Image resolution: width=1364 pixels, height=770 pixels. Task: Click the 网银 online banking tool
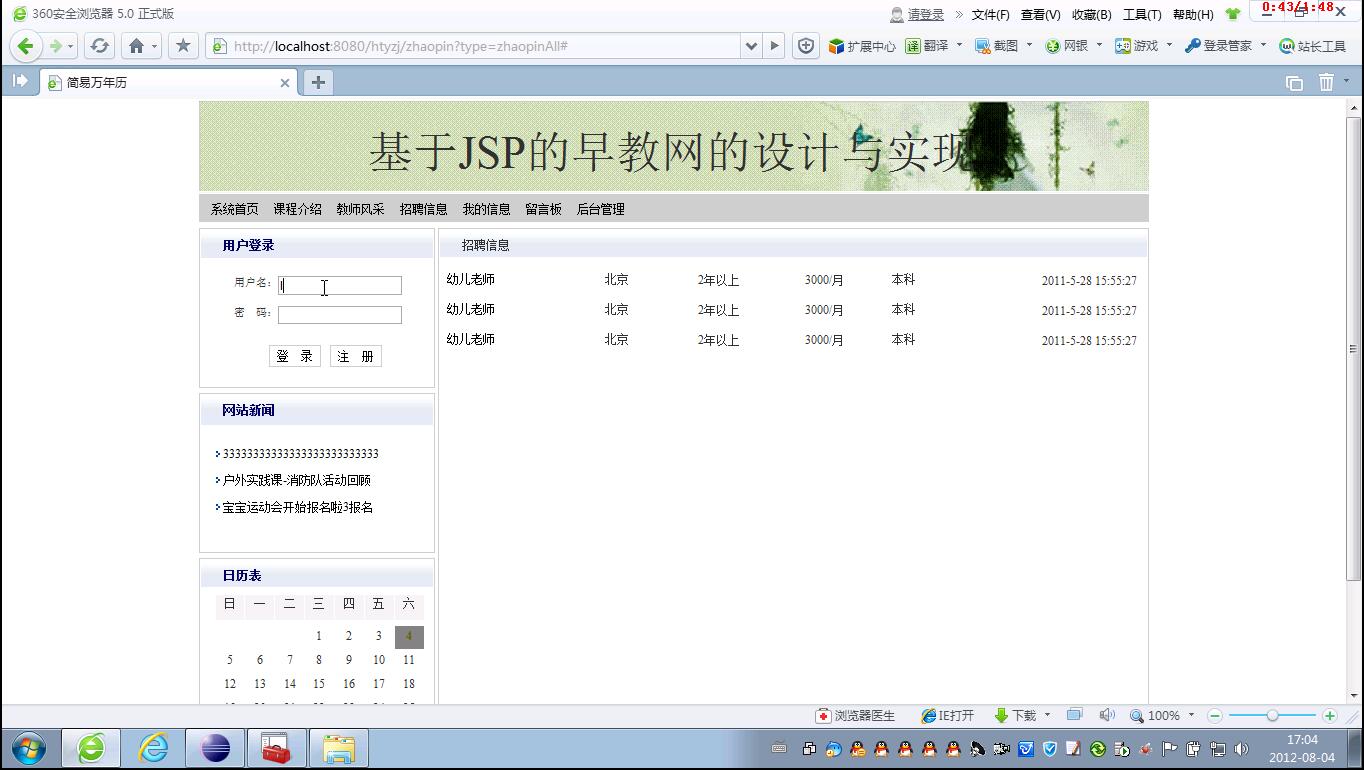pyautogui.click(x=1067, y=46)
